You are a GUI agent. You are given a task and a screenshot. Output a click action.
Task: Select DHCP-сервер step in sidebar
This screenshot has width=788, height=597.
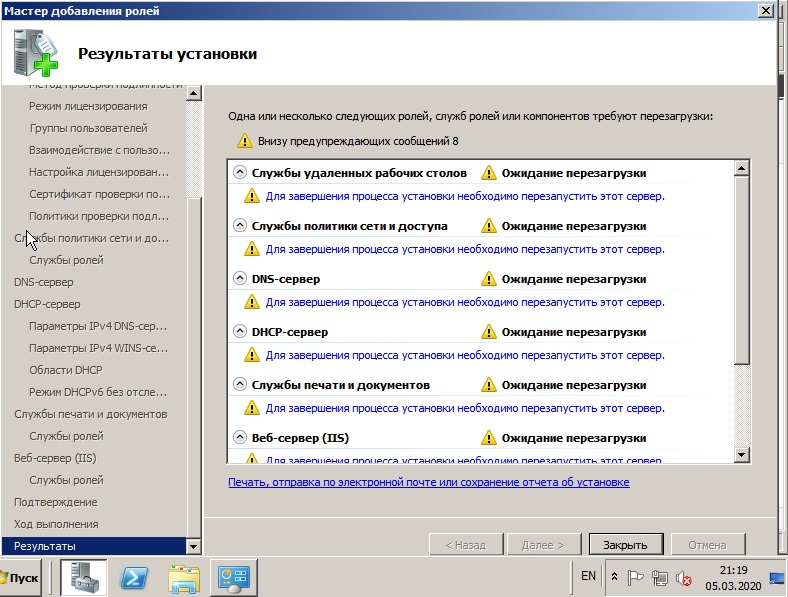tap(47, 304)
